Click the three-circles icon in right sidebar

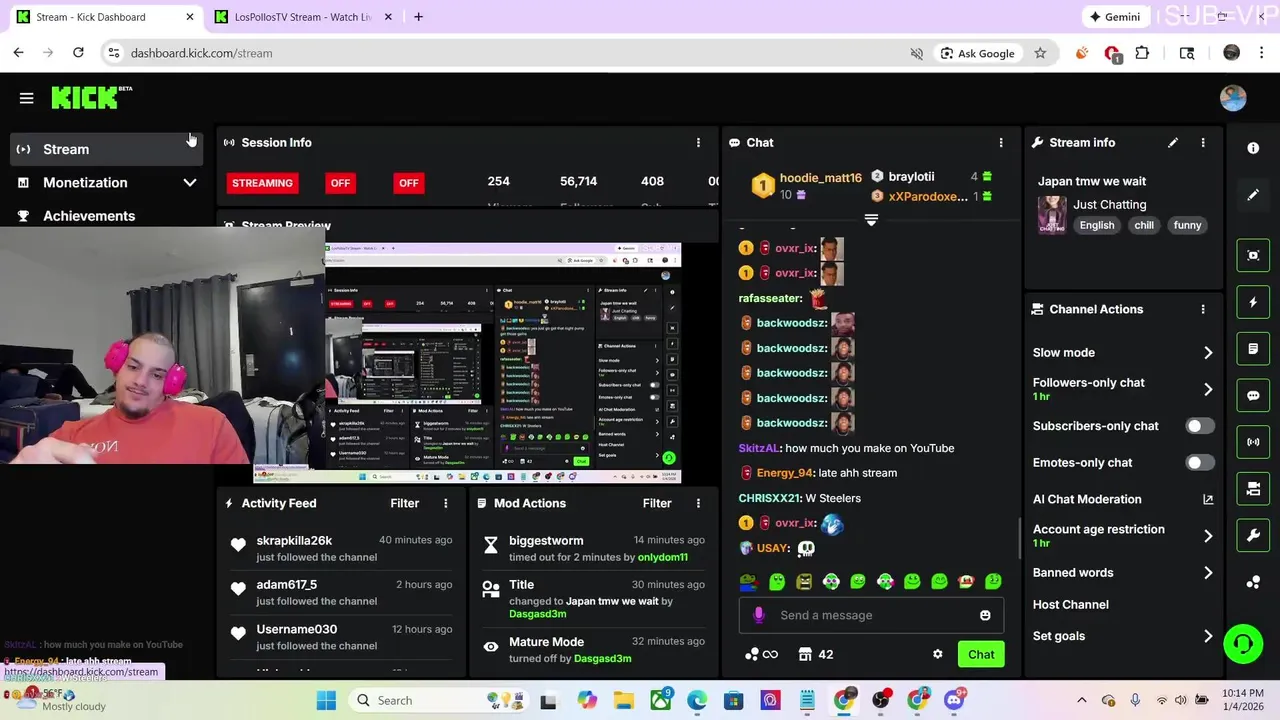point(1253,582)
